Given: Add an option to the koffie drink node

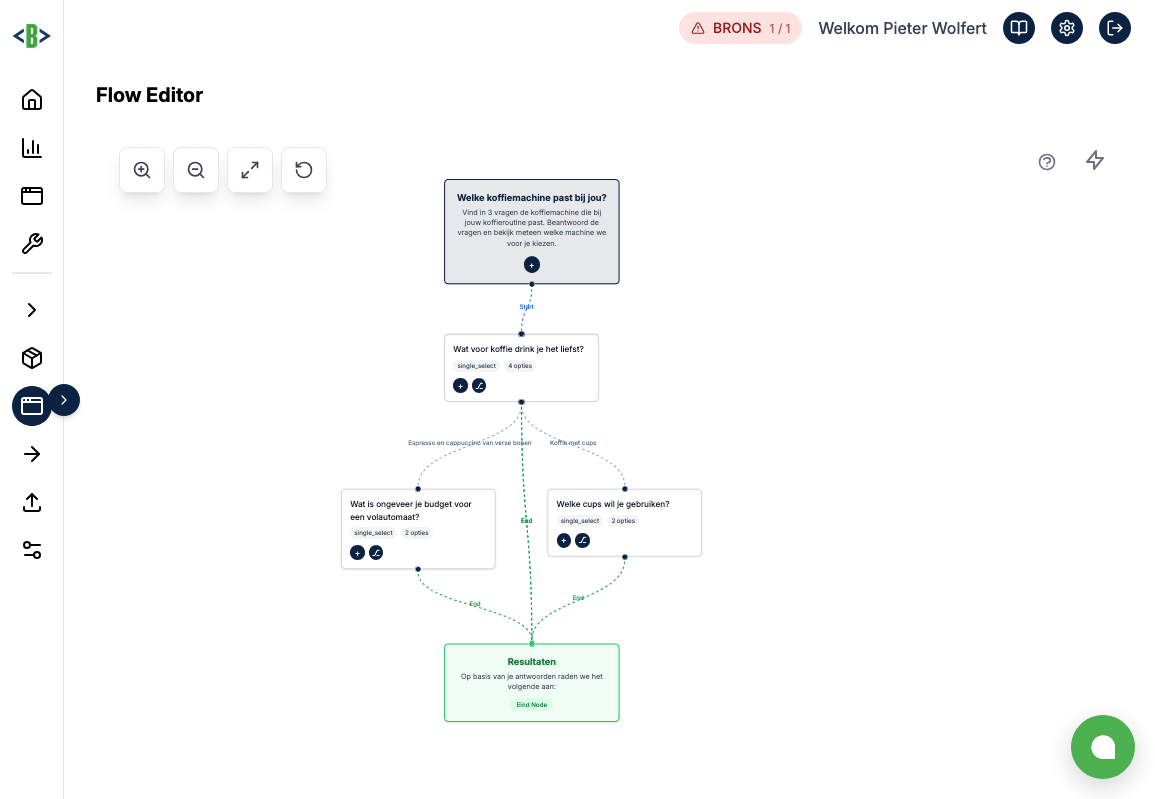Looking at the screenshot, I should tap(461, 385).
